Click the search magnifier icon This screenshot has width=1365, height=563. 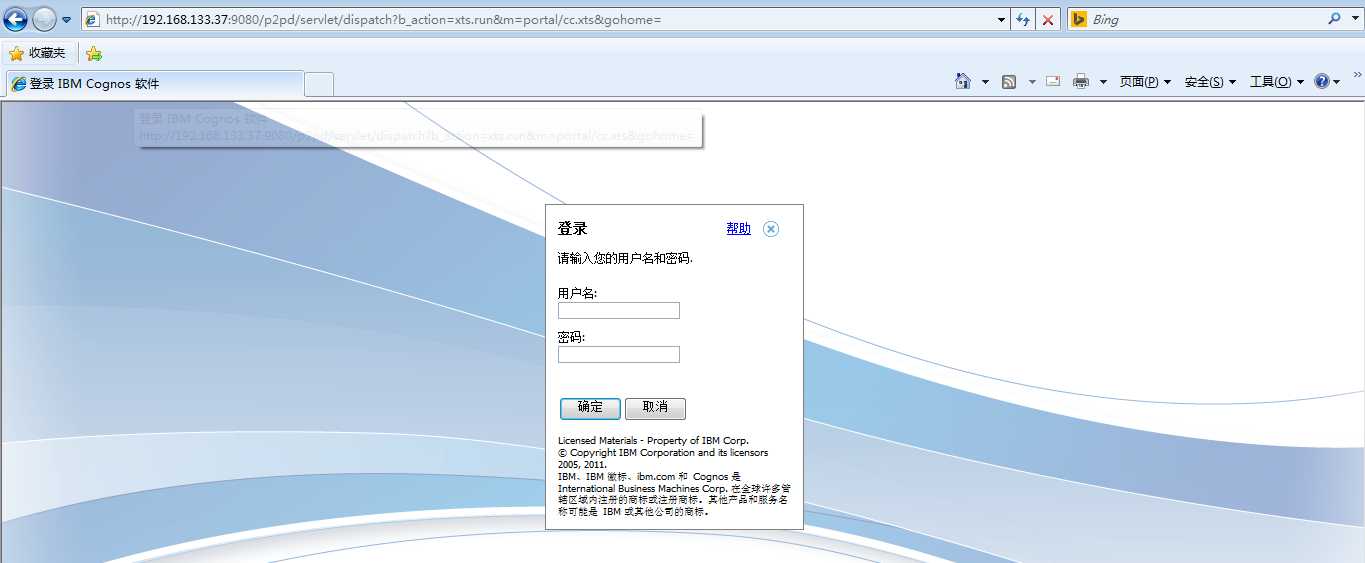[1334, 19]
